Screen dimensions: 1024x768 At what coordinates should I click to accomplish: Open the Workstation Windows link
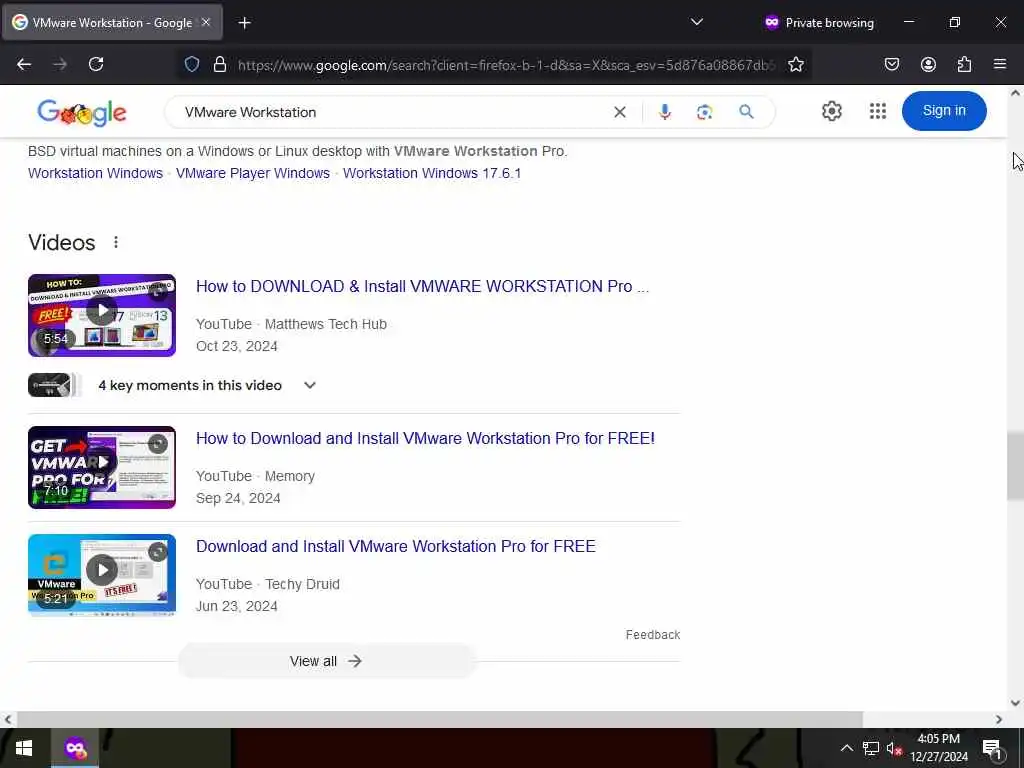tap(95, 173)
